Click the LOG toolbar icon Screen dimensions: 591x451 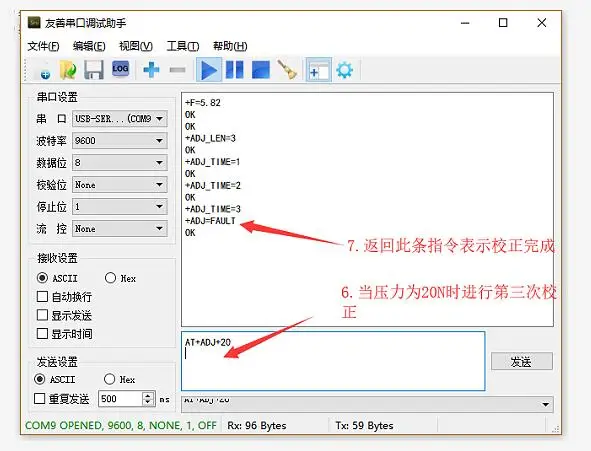point(120,69)
